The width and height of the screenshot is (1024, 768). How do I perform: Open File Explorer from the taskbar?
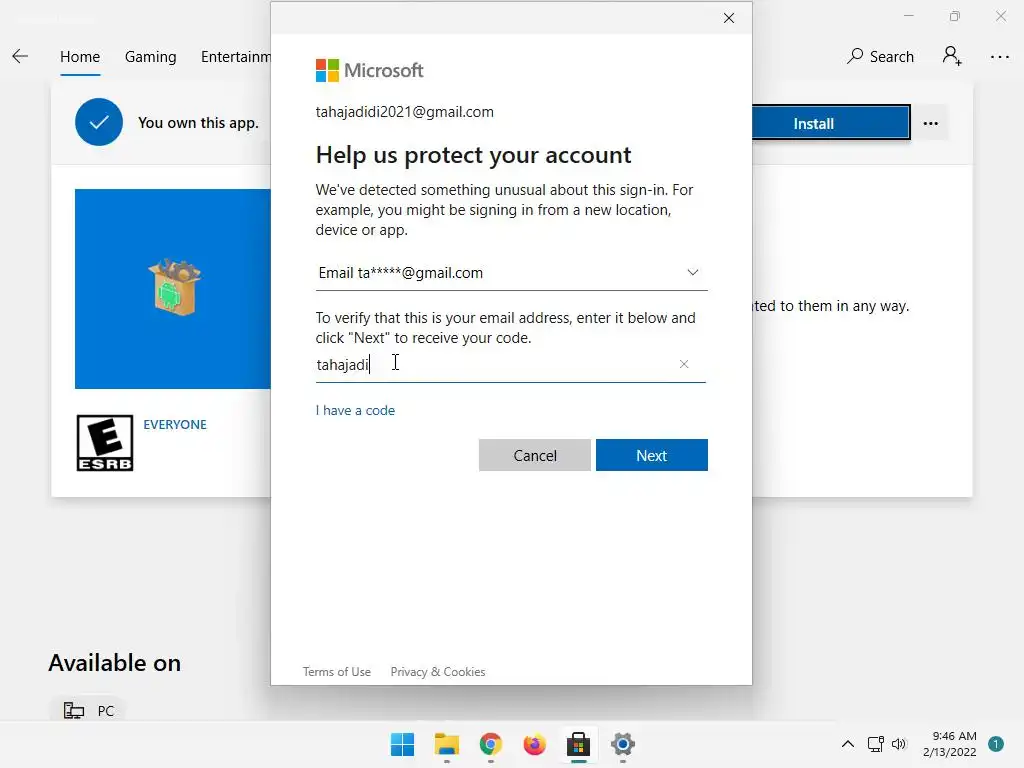point(447,744)
